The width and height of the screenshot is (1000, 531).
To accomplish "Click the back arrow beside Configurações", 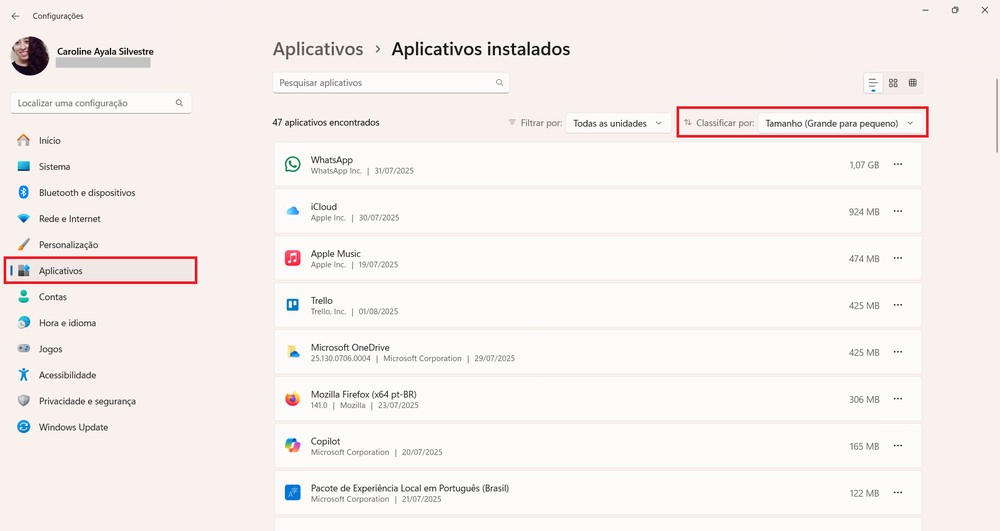I will tap(15, 16).
